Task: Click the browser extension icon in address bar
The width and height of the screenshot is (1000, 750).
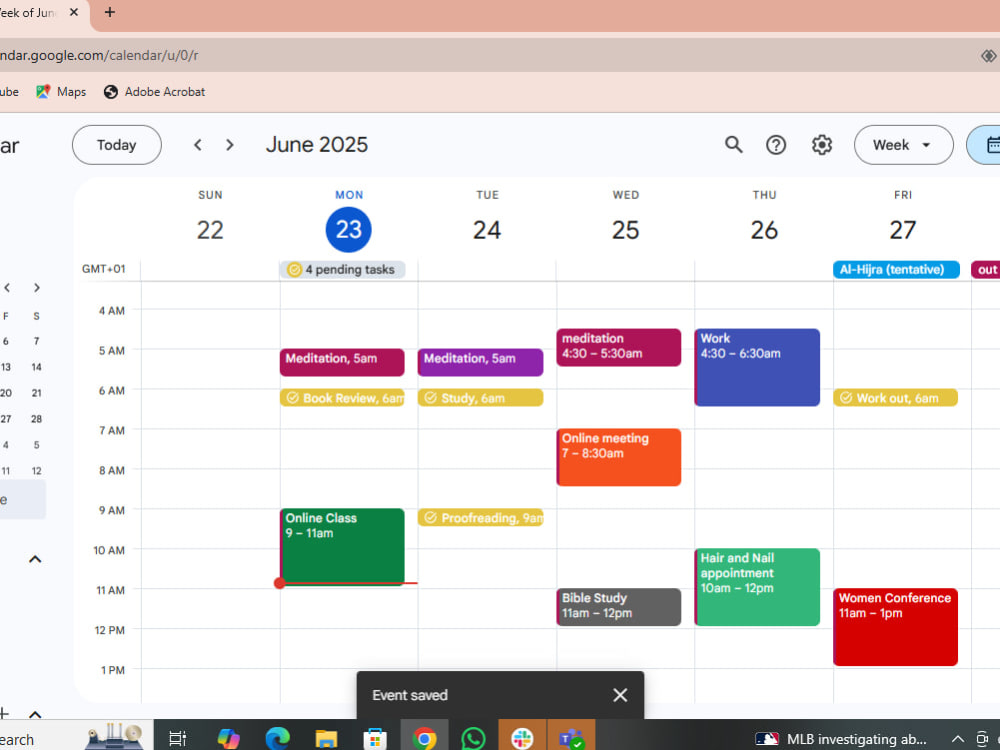Action: pyautogui.click(x=989, y=55)
